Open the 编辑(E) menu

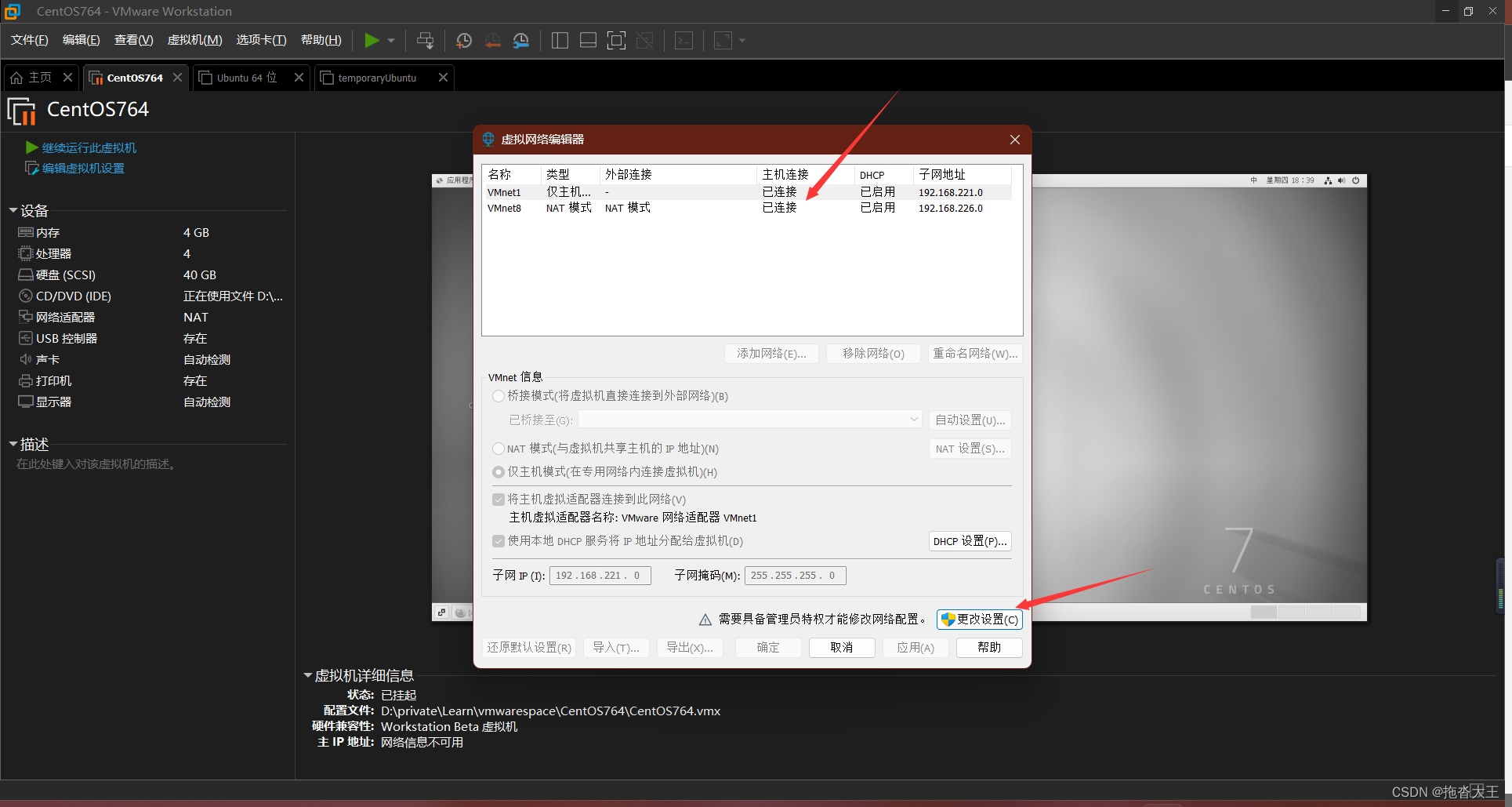point(81,40)
